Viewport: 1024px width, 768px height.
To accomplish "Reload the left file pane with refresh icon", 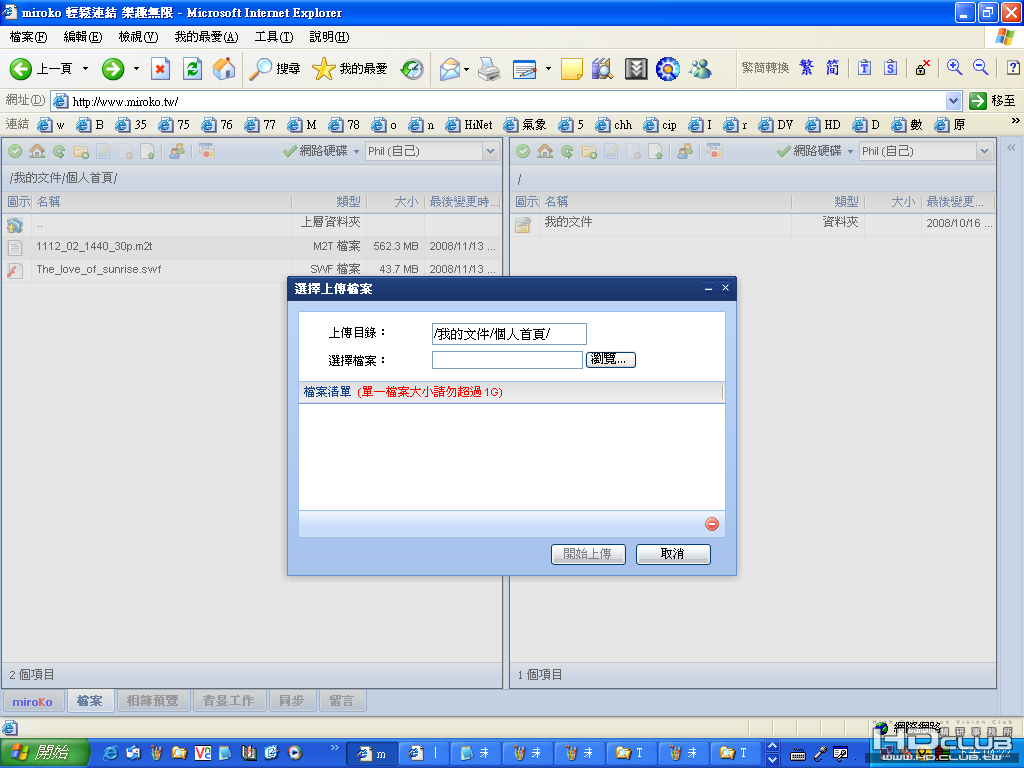I will point(59,152).
